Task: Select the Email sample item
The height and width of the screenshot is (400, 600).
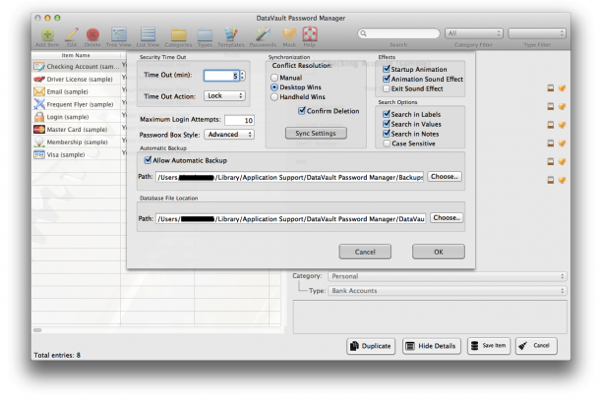Action: [x=76, y=92]
